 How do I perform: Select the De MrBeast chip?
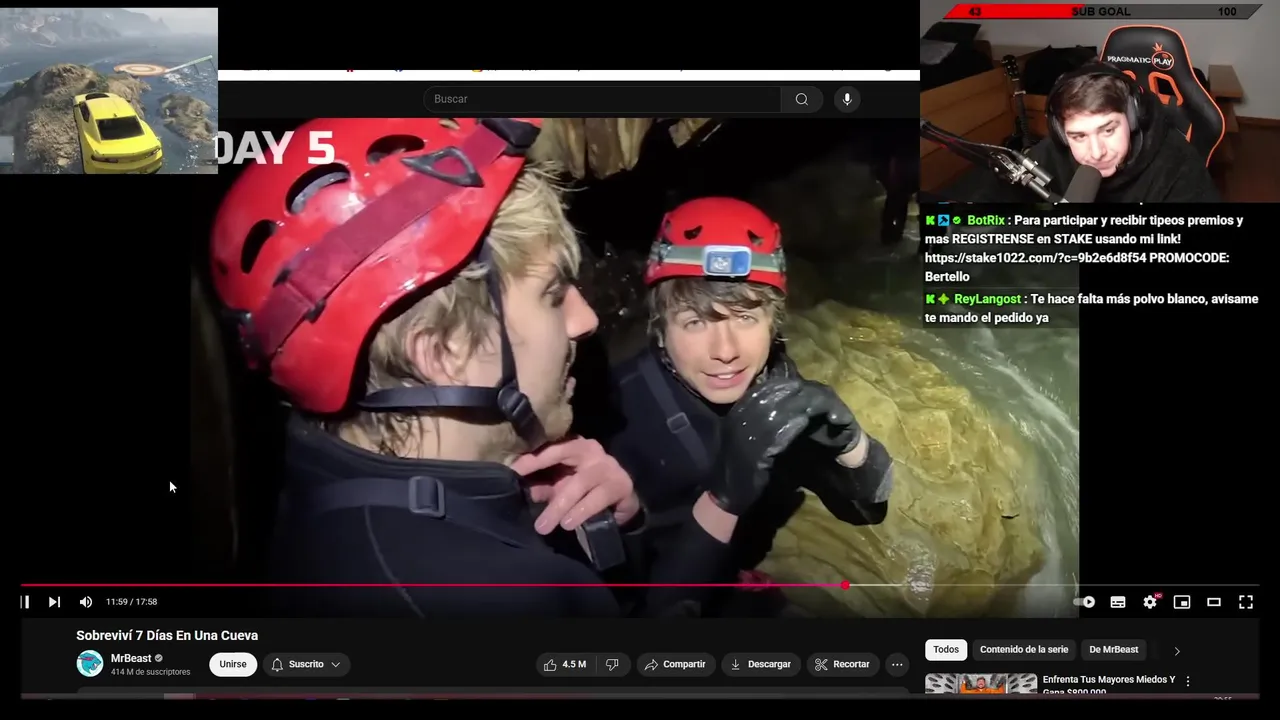pos(1113,650)
